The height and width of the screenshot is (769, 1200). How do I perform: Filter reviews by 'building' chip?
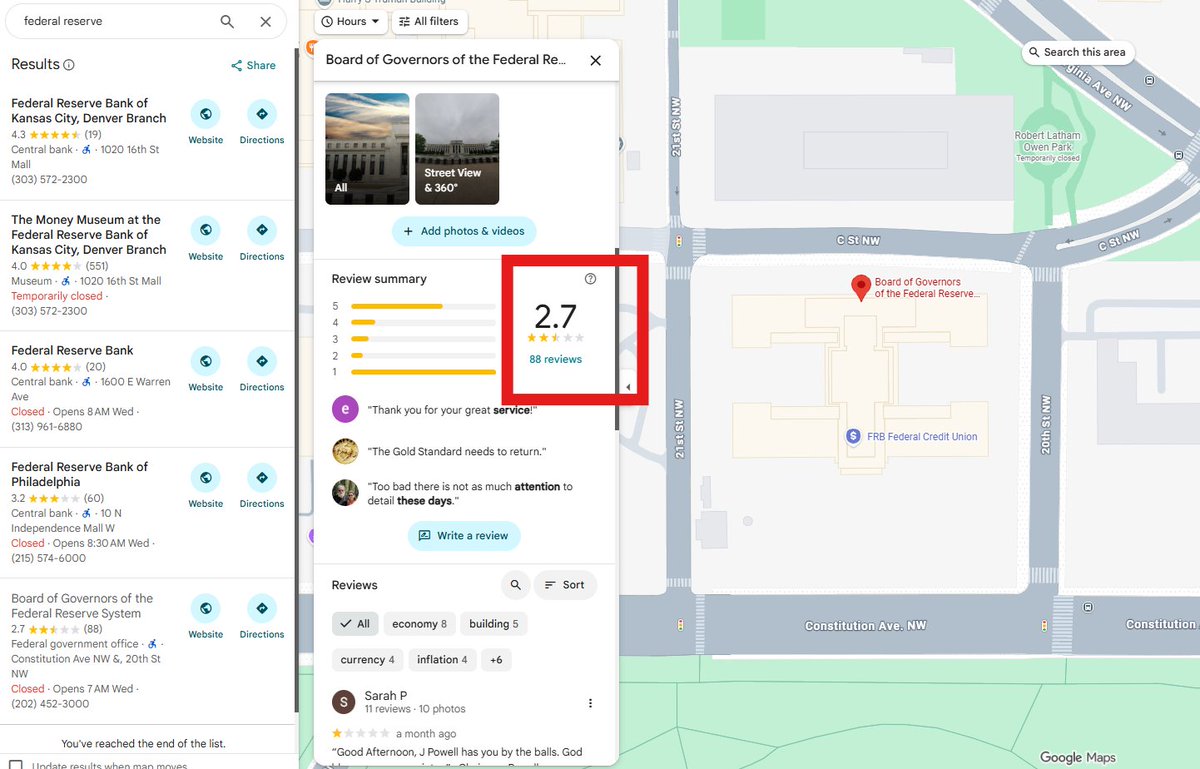coord(494,624)
